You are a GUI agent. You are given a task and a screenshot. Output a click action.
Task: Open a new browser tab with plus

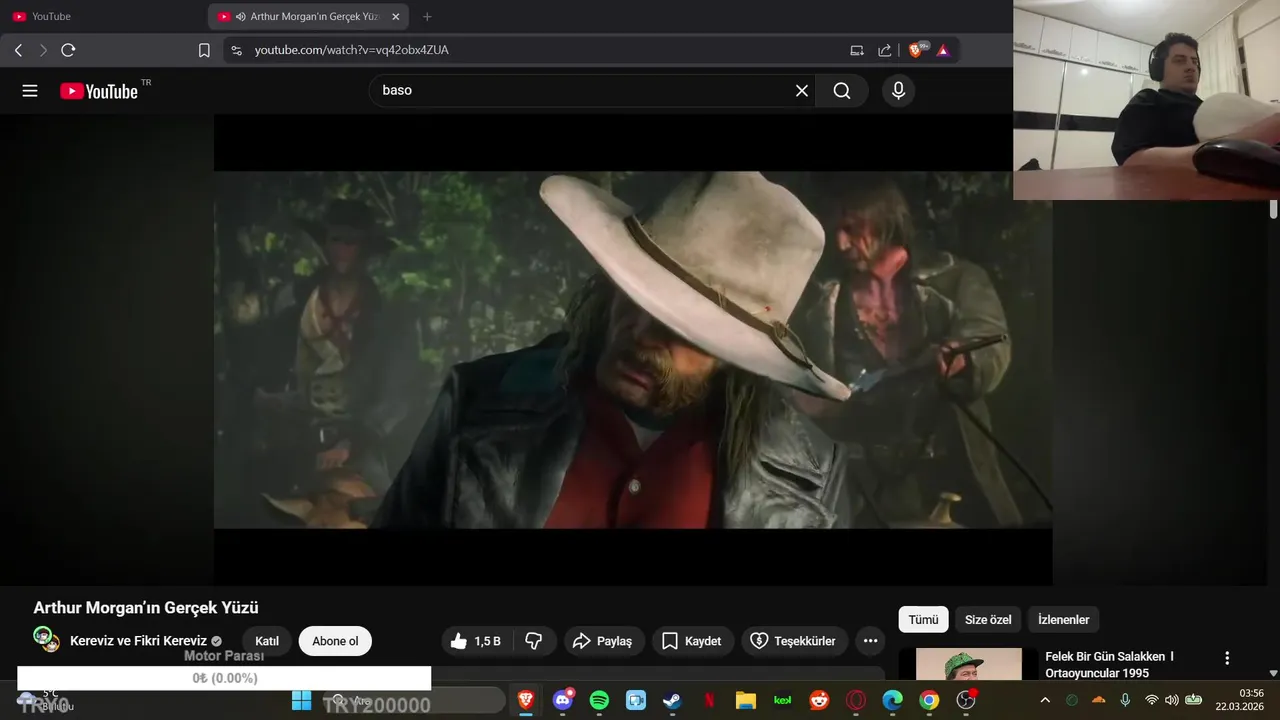point(427,17)
